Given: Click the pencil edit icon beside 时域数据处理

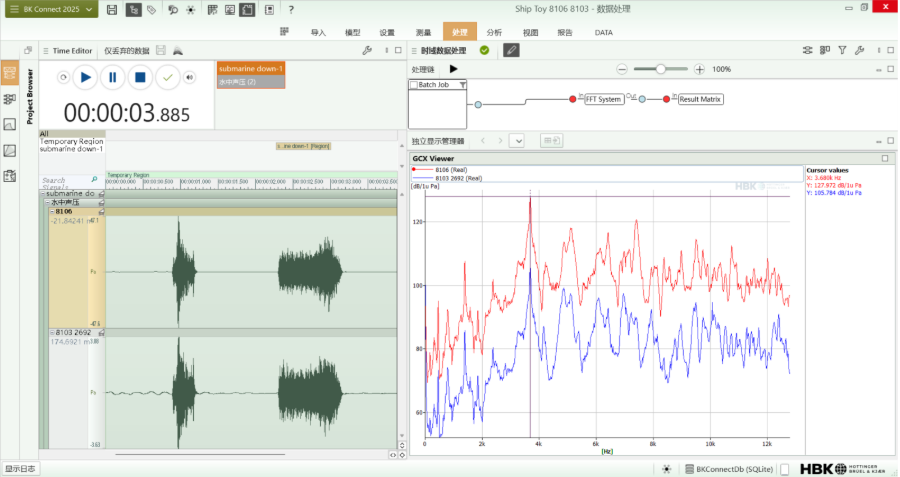Looking at the screenshot, I should click(x=511, y=50).
